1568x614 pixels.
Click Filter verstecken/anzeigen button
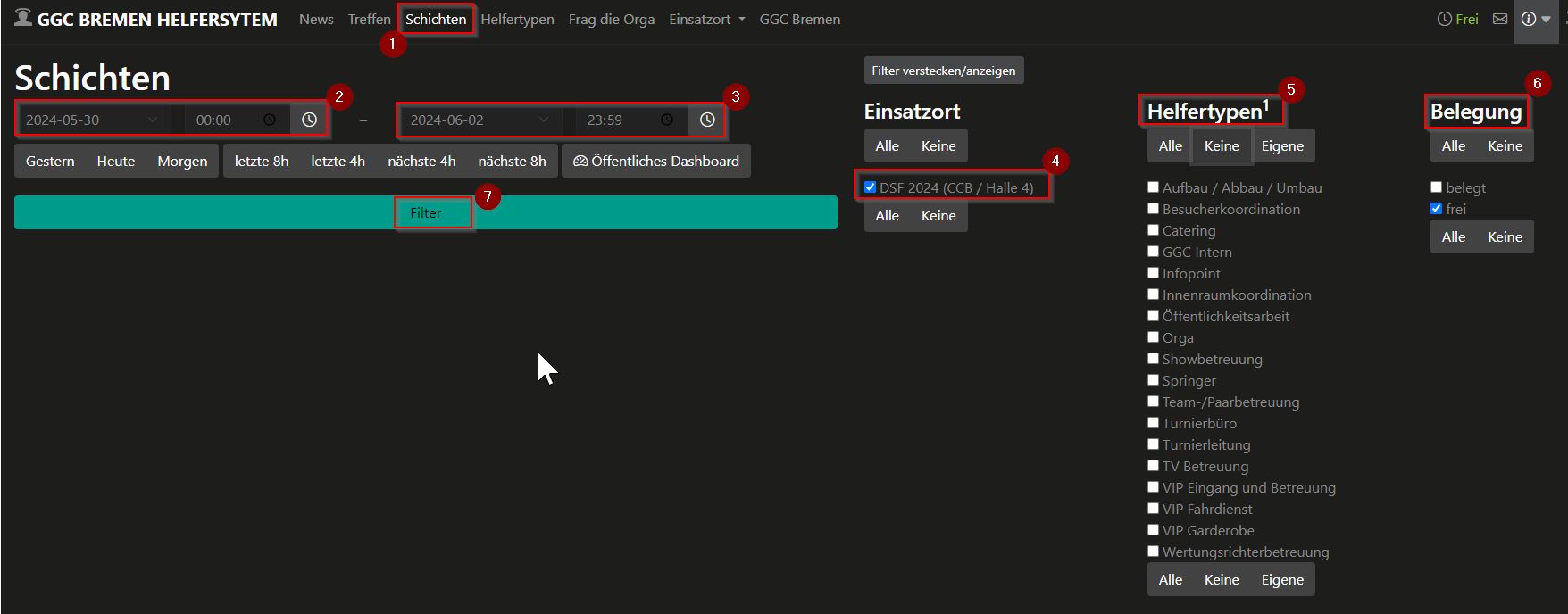[x=943, y=71]
